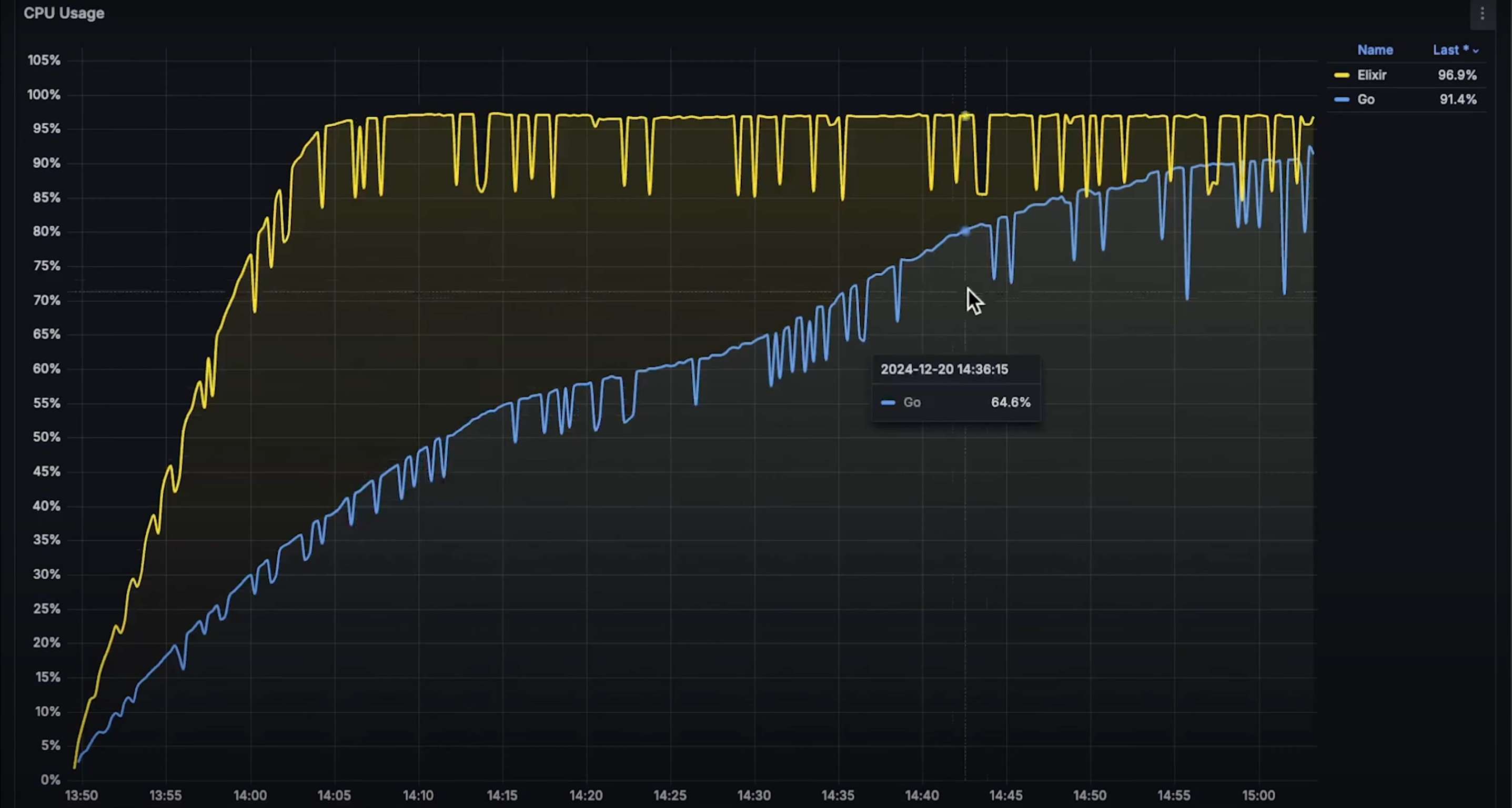This screenshot has height=808, width=1512.
Task: Open the panel's three-dot menu
Action: pyautogui.click(x=1482, y=14)
